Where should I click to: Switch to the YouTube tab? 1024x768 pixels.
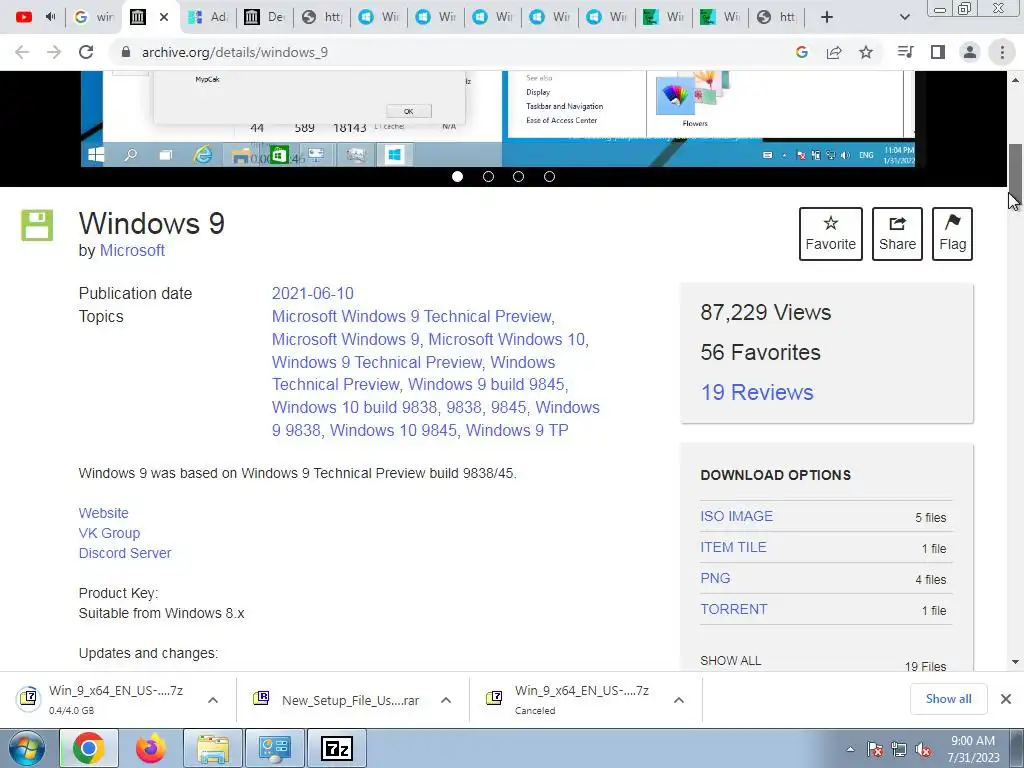pos(24,17)
